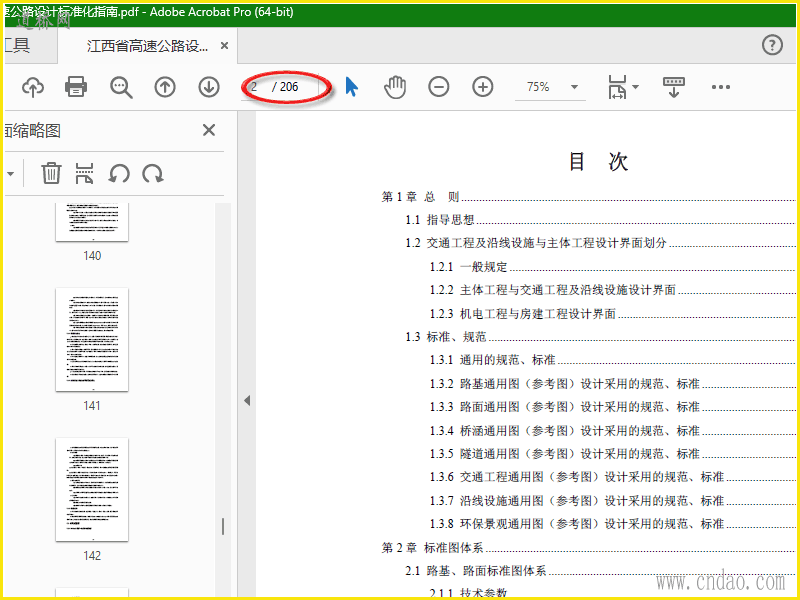Click the upload to cloud icon
Screen dimensions: 800x600
tap(33, 87)
